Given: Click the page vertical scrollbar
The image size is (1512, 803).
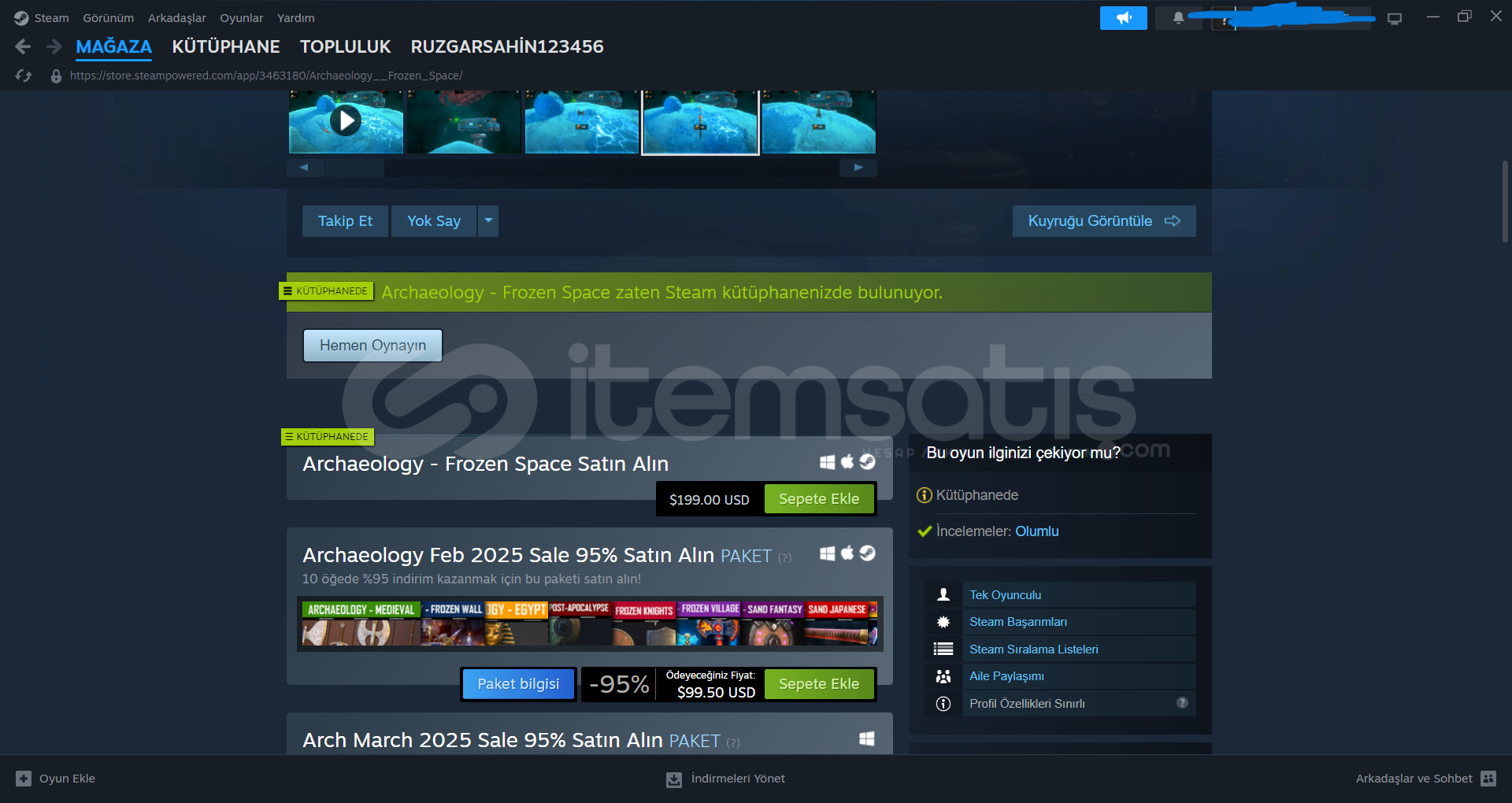Looking at the screenshot, I should [x=1505, y=202].
